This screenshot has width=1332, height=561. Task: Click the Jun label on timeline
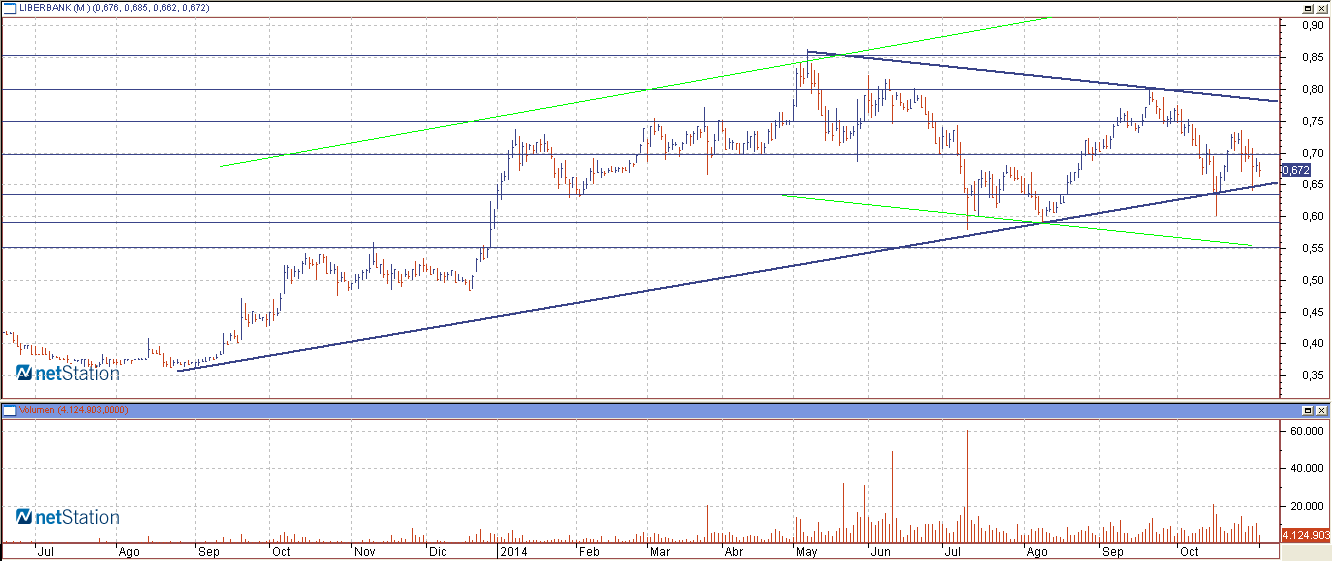pyautogui.click(x=880, y=551)
